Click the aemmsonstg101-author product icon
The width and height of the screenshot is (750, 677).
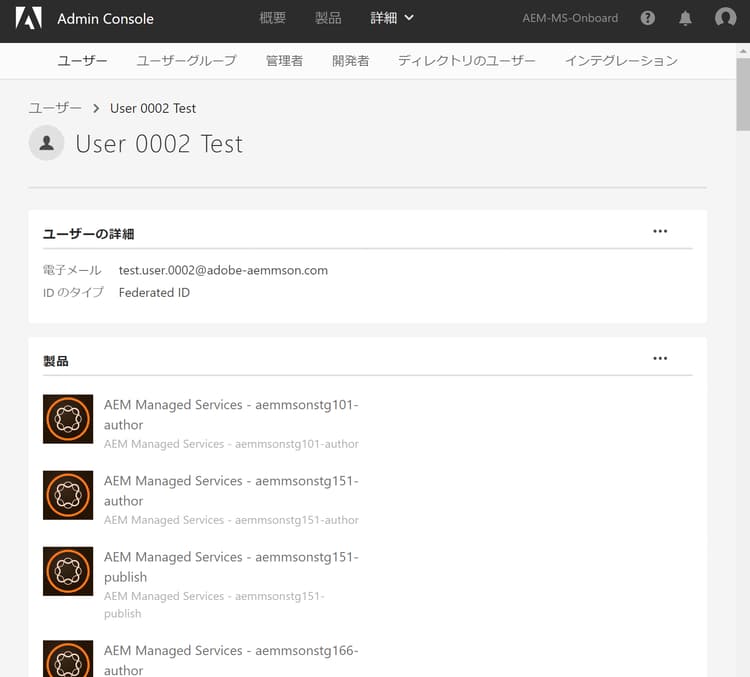pos(68,419)
